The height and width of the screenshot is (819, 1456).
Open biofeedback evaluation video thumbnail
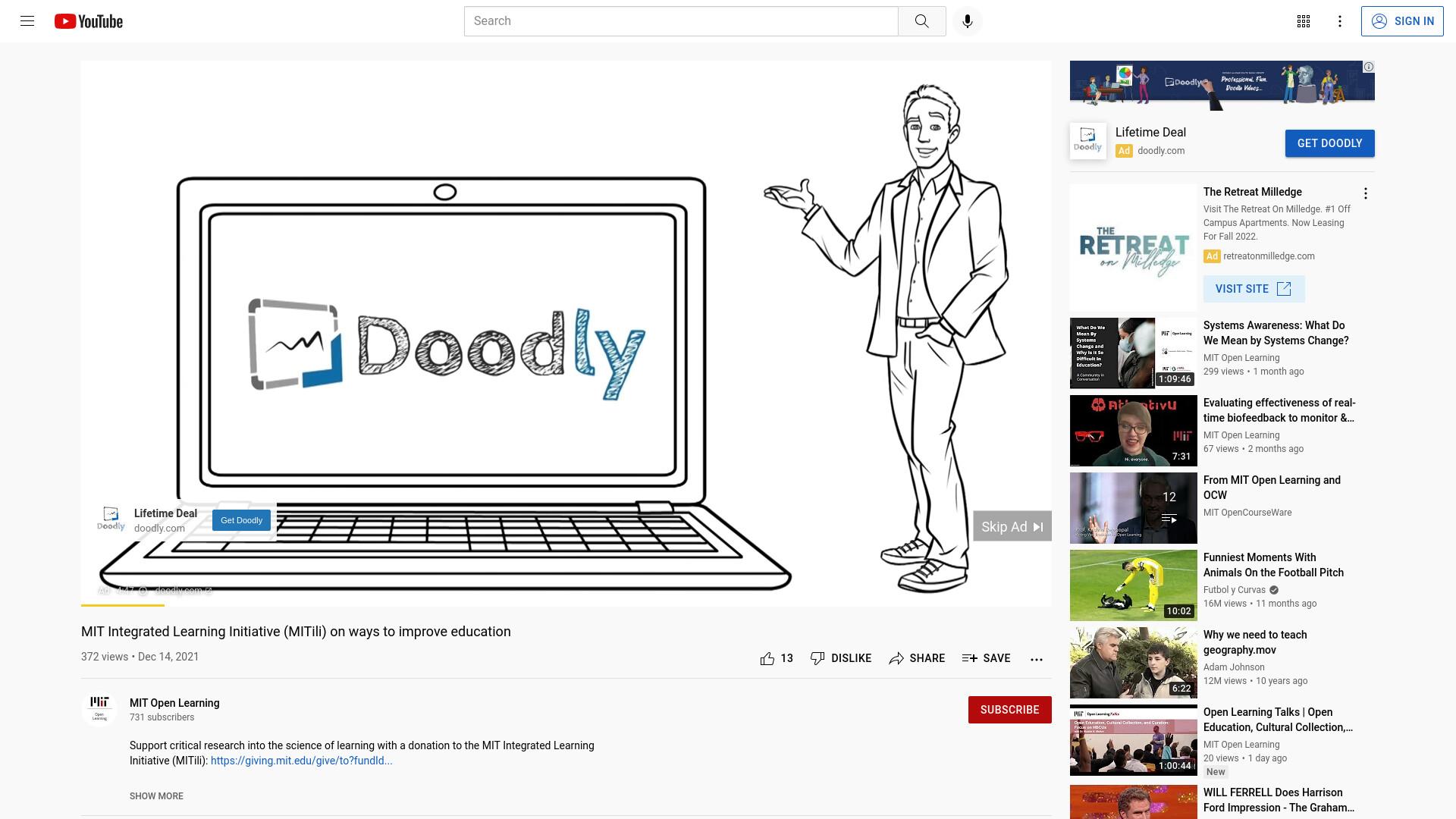click(x=1133, y=431)
